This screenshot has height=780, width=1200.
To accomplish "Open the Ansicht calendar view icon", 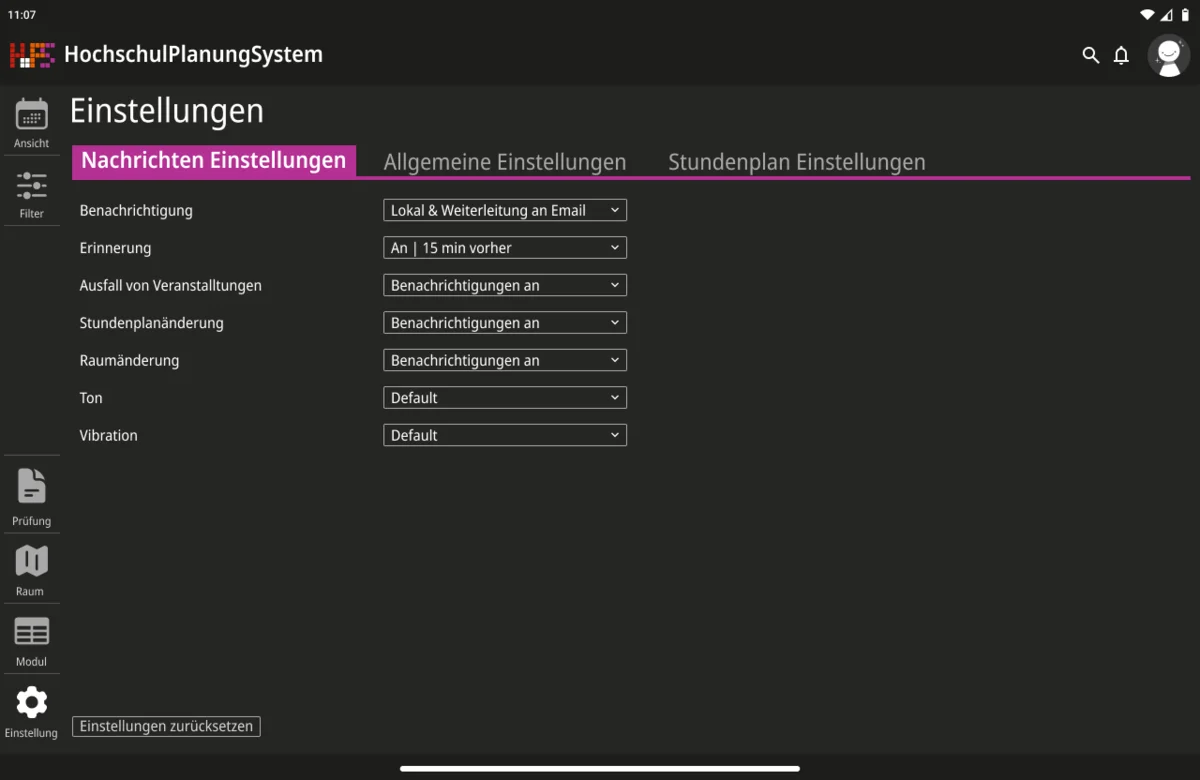I will pos(31,116).
